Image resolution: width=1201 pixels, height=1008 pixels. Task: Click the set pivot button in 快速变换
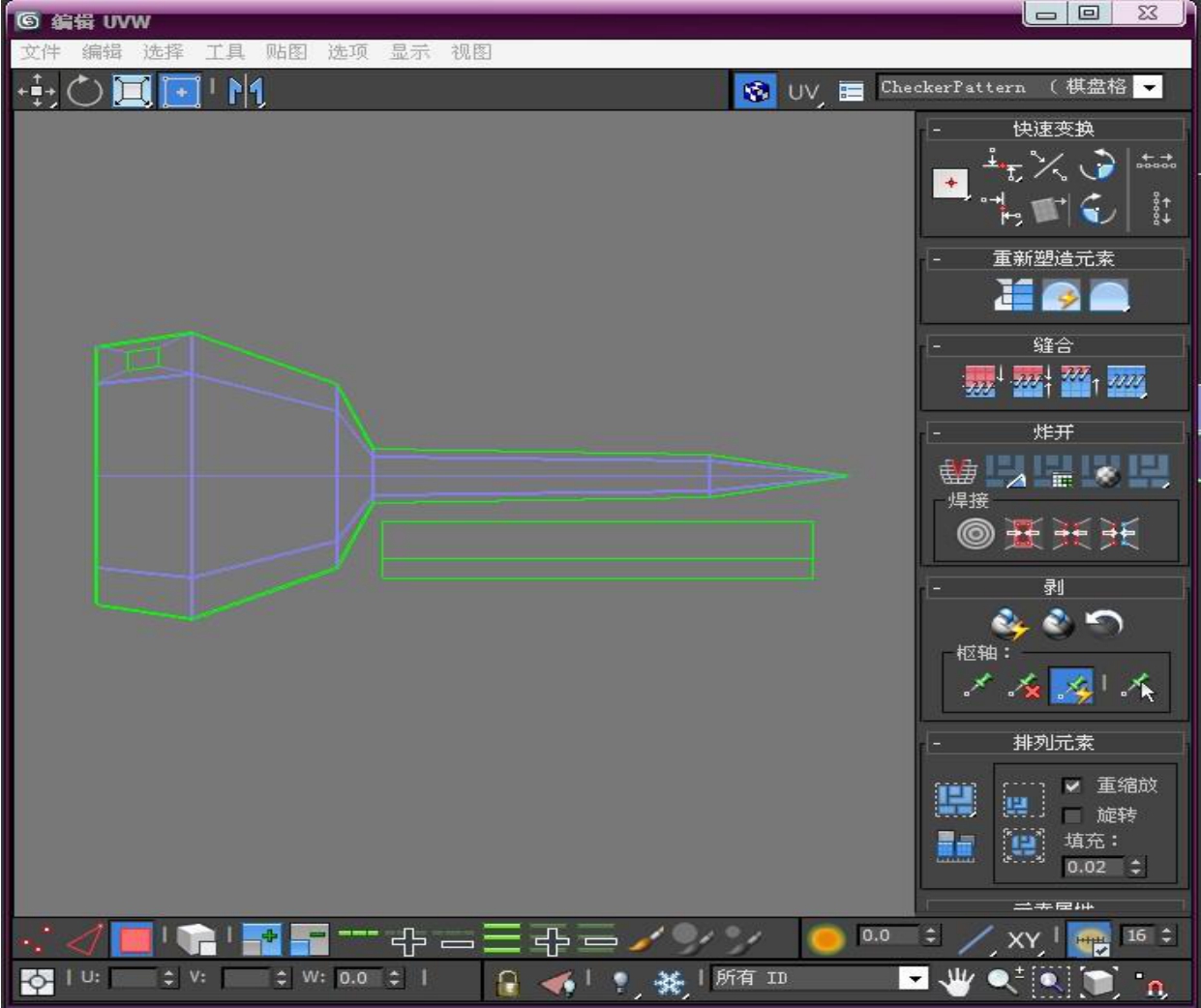950,183
